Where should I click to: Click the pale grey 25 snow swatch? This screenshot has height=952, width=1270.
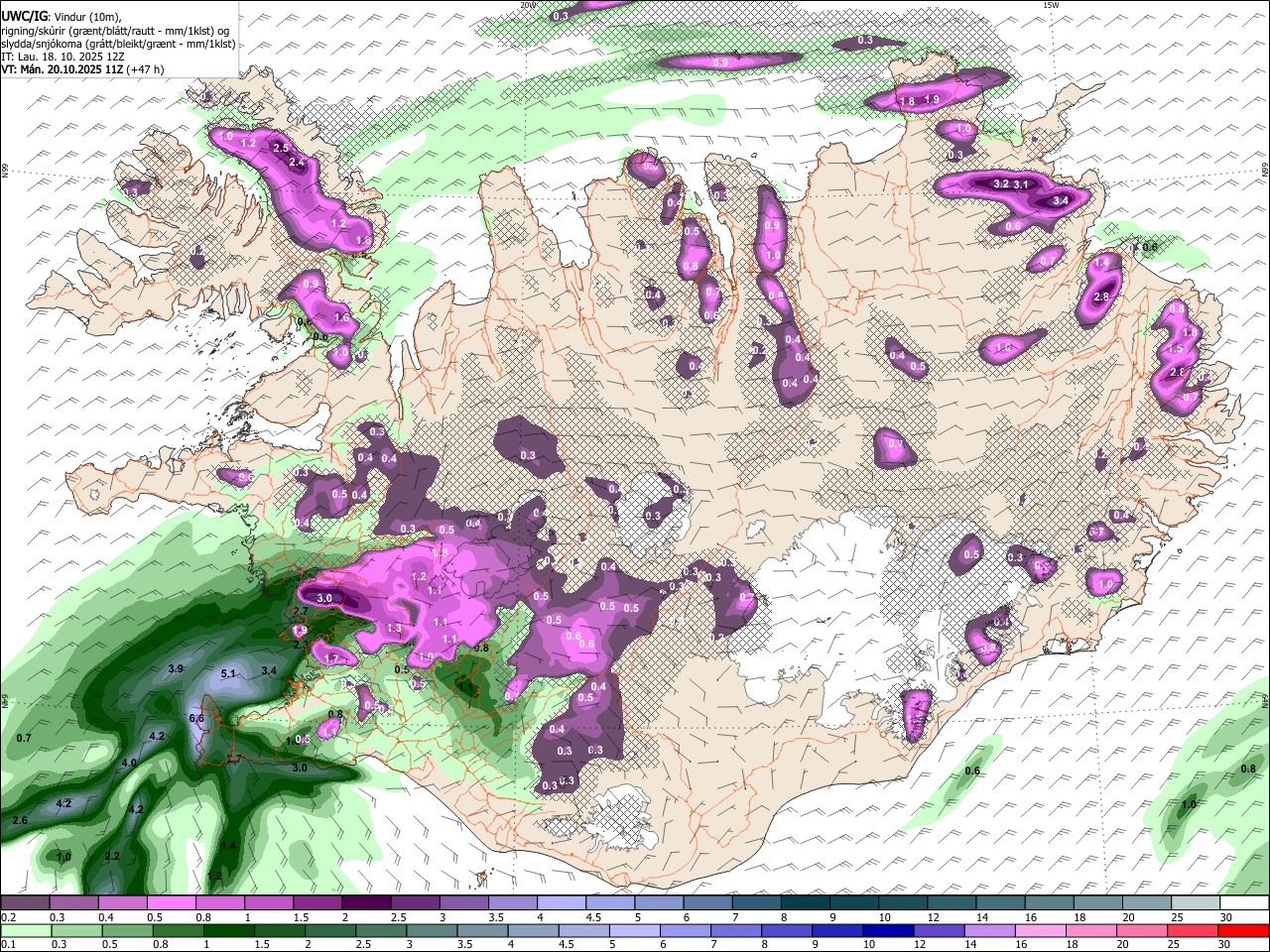(1195, 902)
